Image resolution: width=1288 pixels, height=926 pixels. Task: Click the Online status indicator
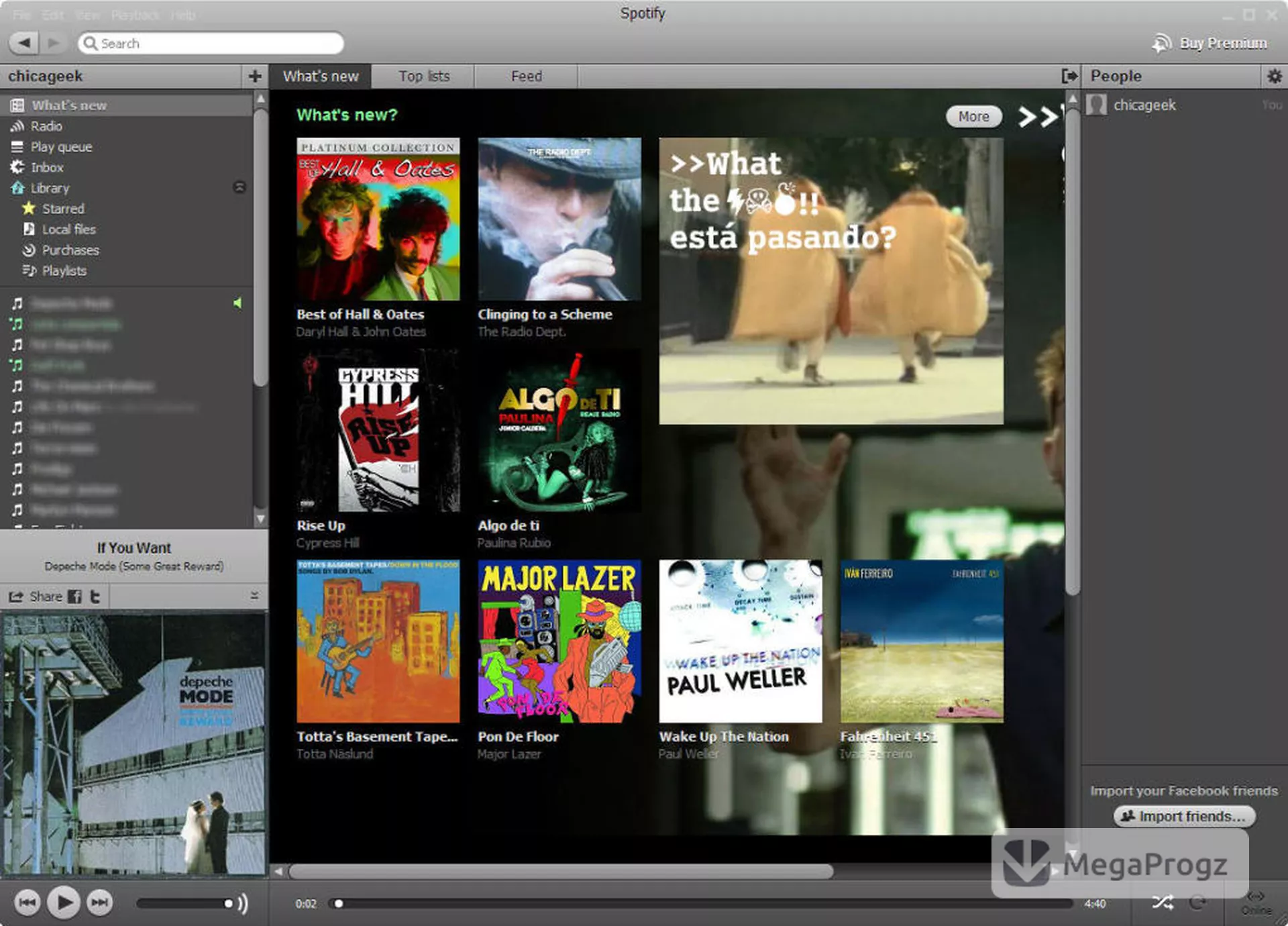[1256, 903]
